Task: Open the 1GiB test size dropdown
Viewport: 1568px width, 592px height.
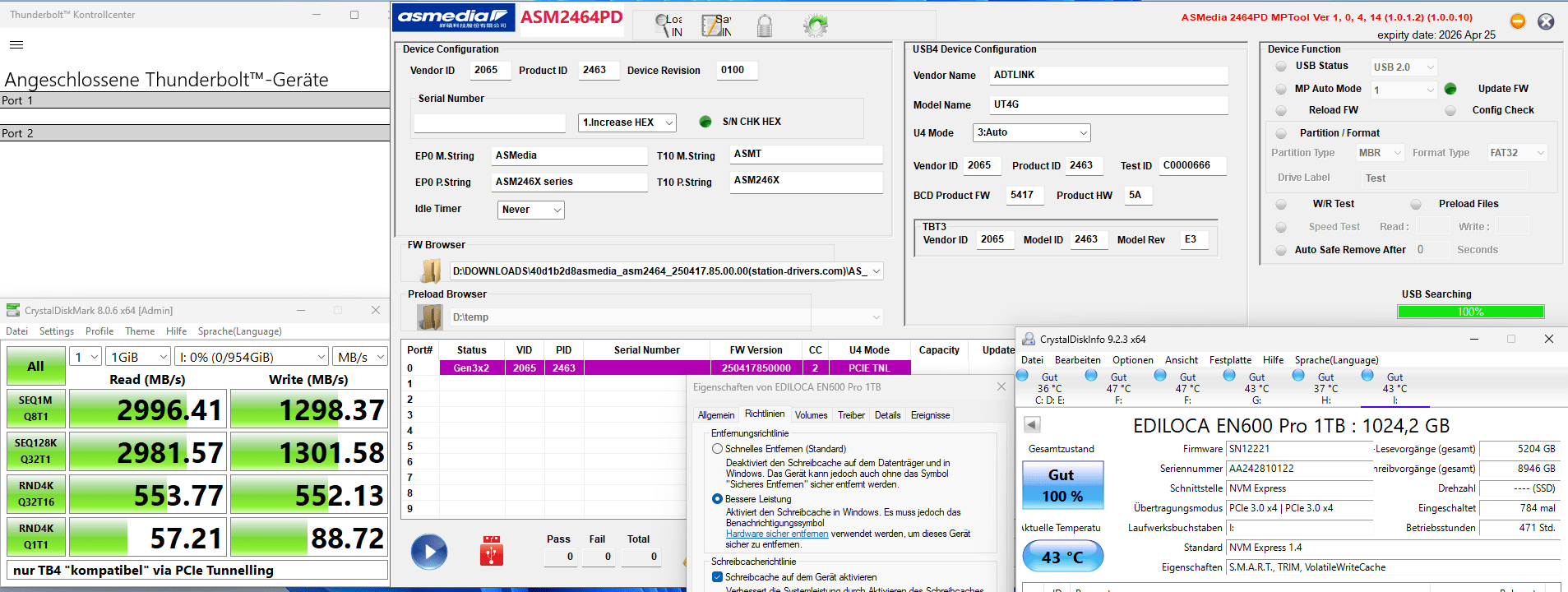Action: (x=138, y=357)
